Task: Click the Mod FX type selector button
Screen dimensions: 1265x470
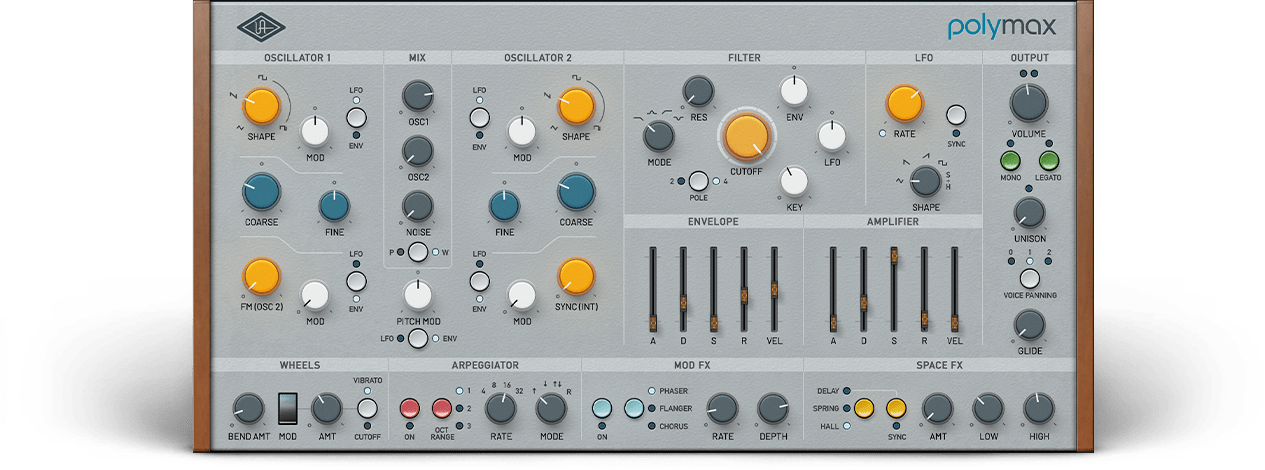Action: coord(634,408)
